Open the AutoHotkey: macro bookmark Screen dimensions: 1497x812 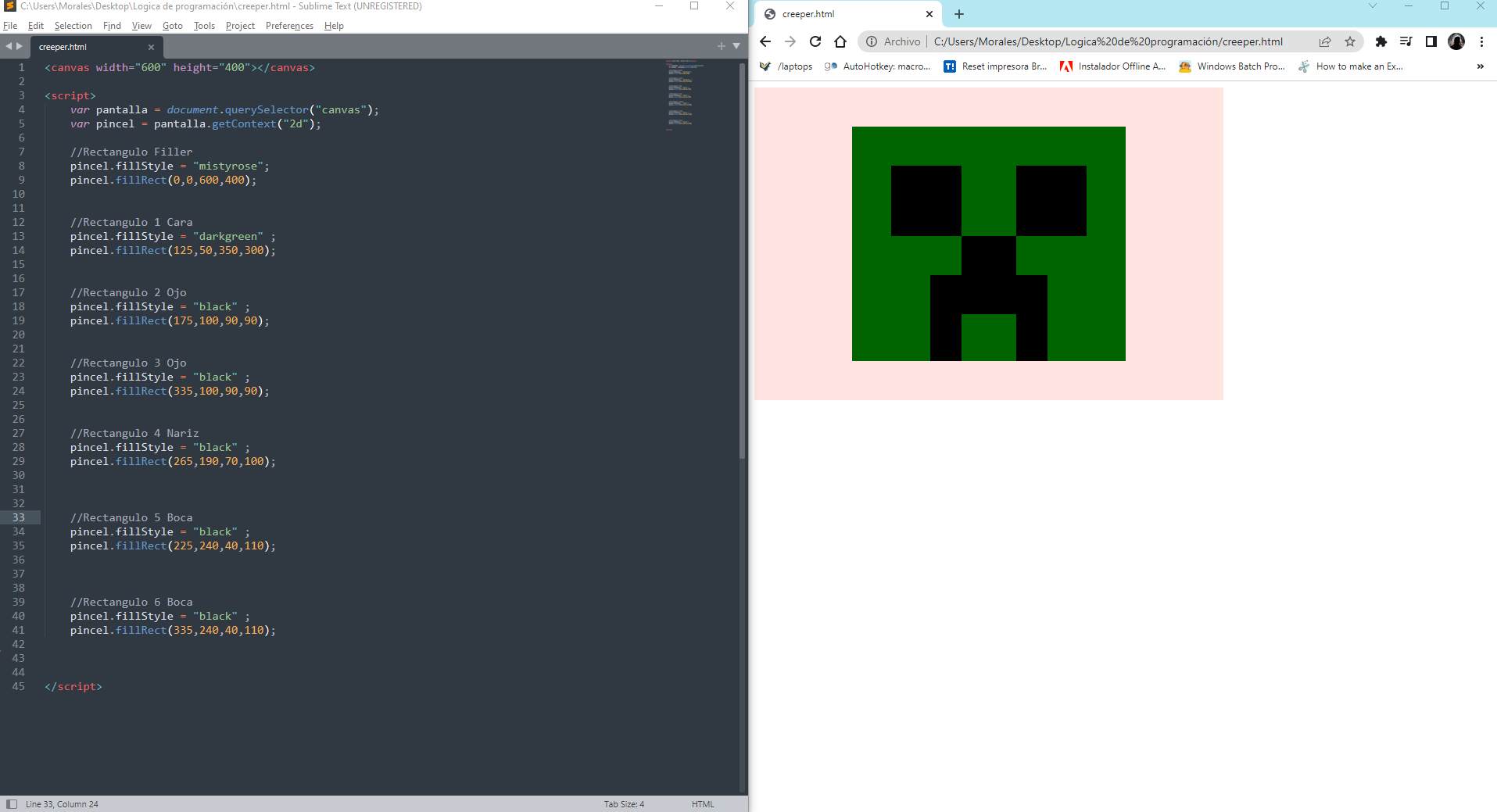click(877, 66)
